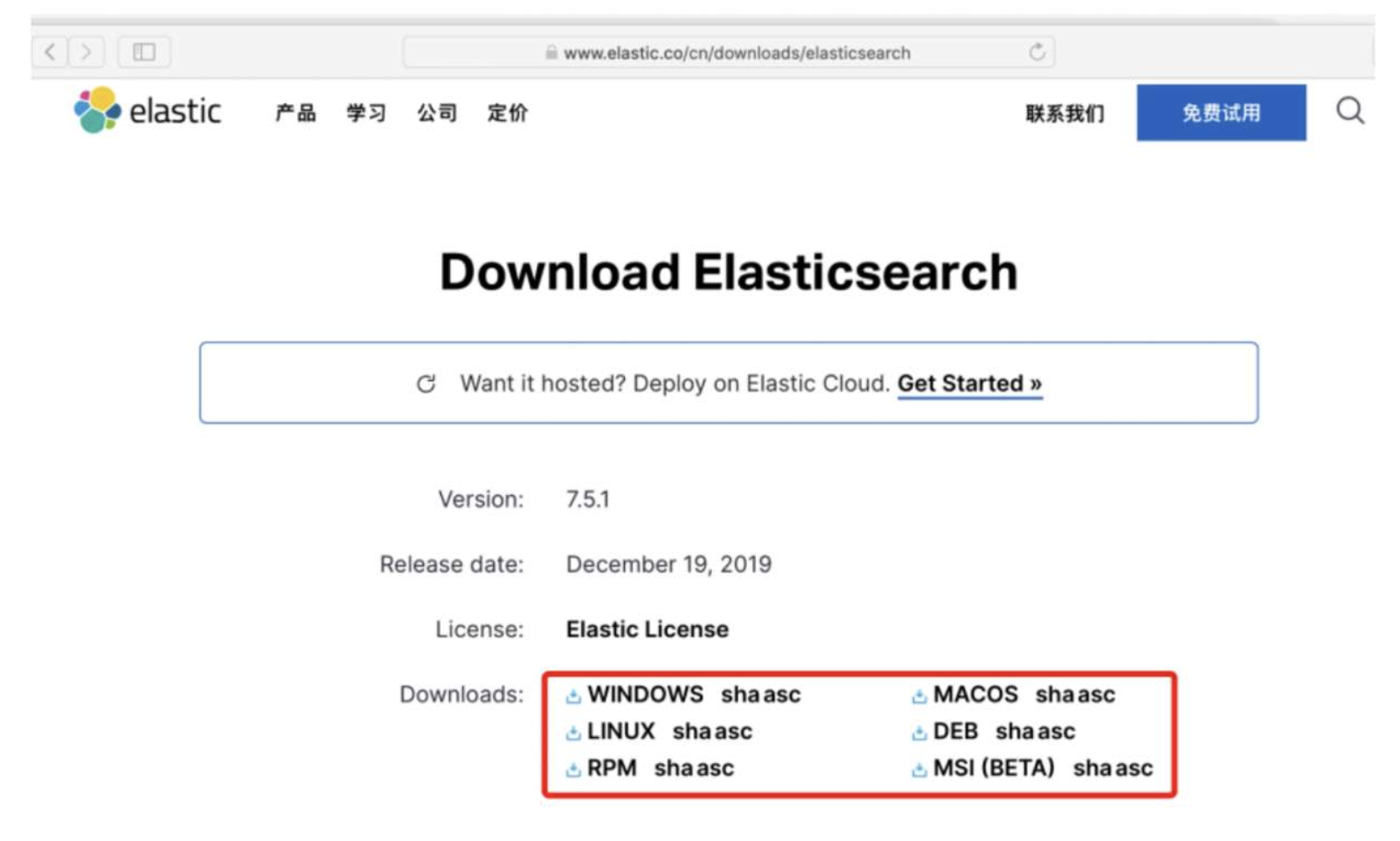Open the 公司 menu
This screenshot has width=1400, height=841.
coord(437,113)
